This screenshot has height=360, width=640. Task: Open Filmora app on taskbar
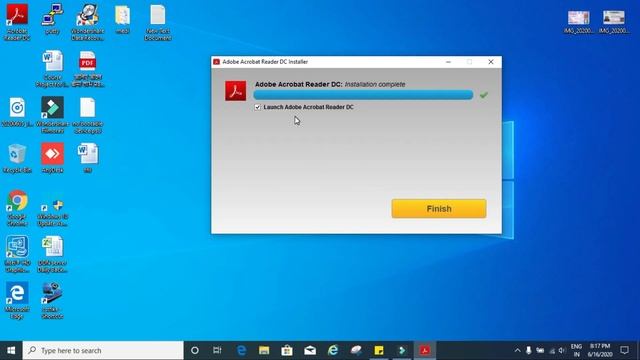click(402, 350)
